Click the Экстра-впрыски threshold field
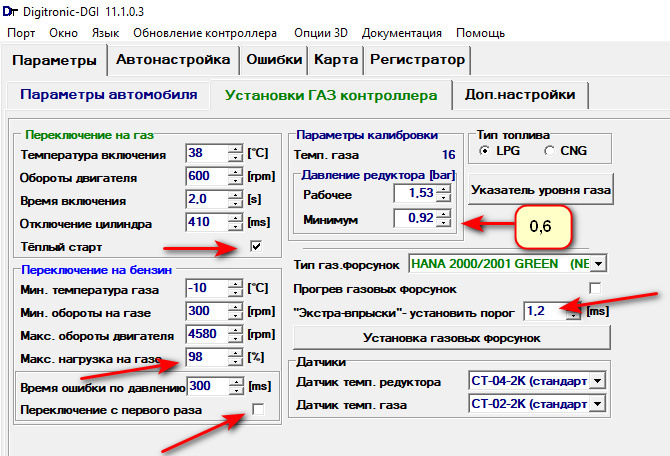Image resolution: width=670 pixels, height=456 pixels. coord(546,311)
